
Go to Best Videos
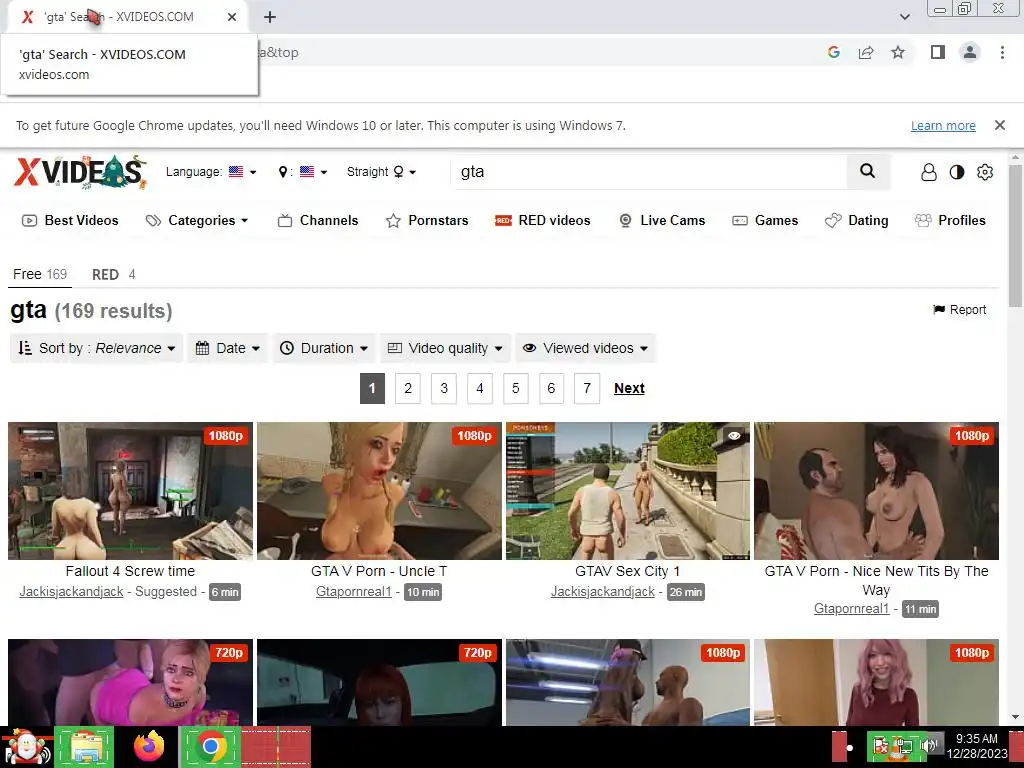point(71,221)
